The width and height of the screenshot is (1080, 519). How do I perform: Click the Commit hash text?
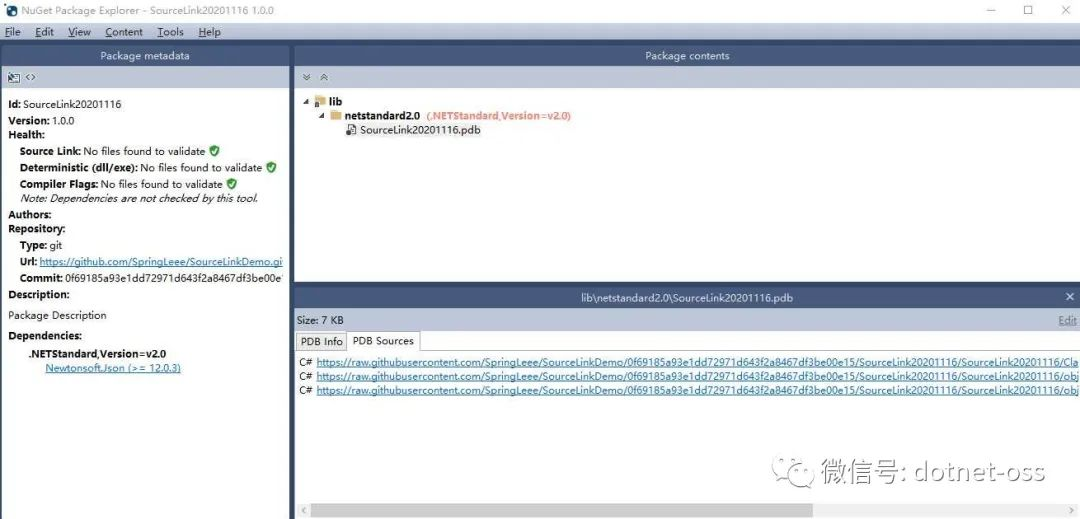tap(174, 278)
